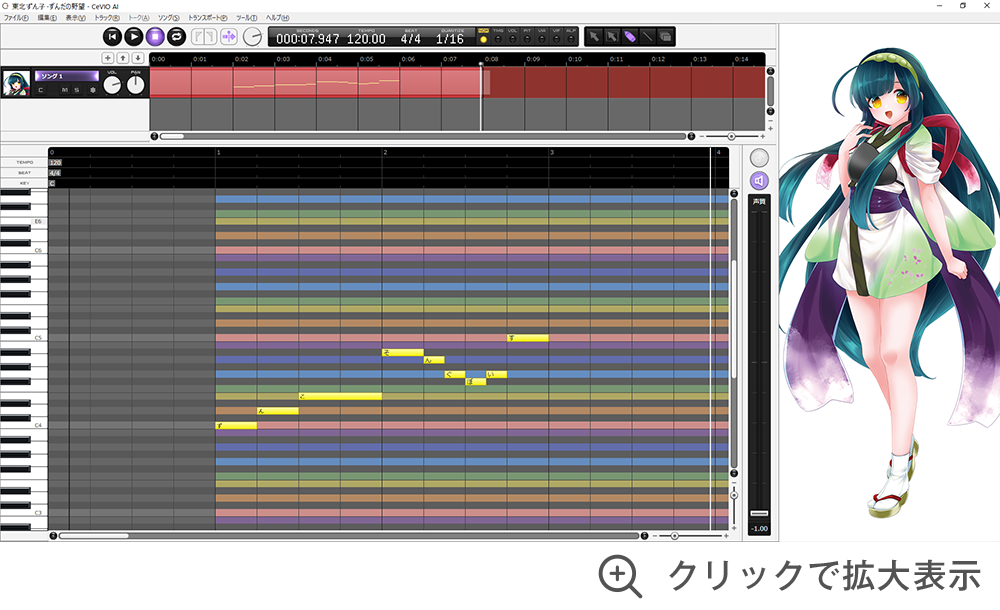This screenshot has height=610, width=1000.
Task: Click the timeline zoom slider
Action: (732, 137)
